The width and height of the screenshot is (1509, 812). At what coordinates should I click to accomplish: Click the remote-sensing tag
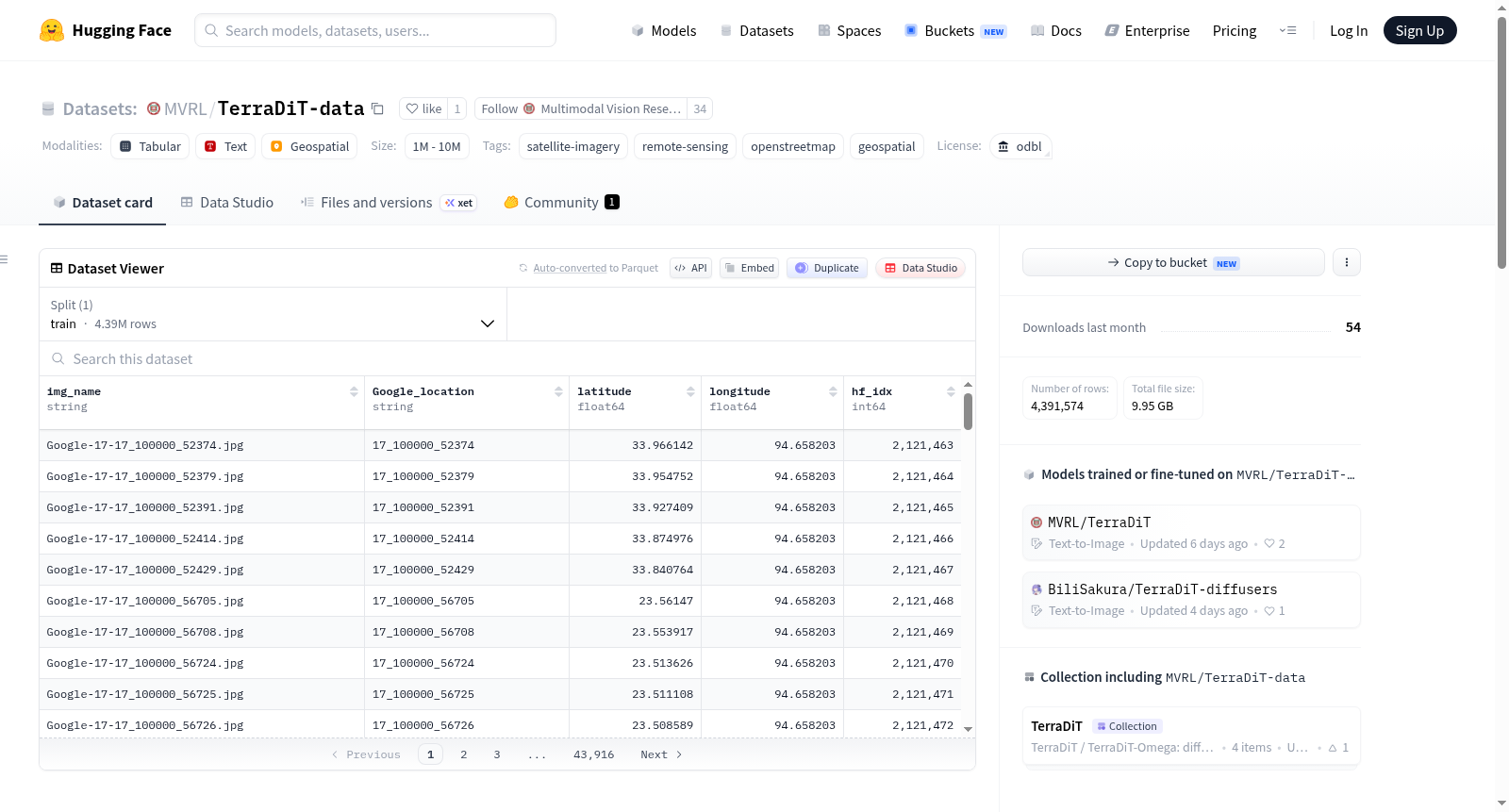(x=685, y=146)
